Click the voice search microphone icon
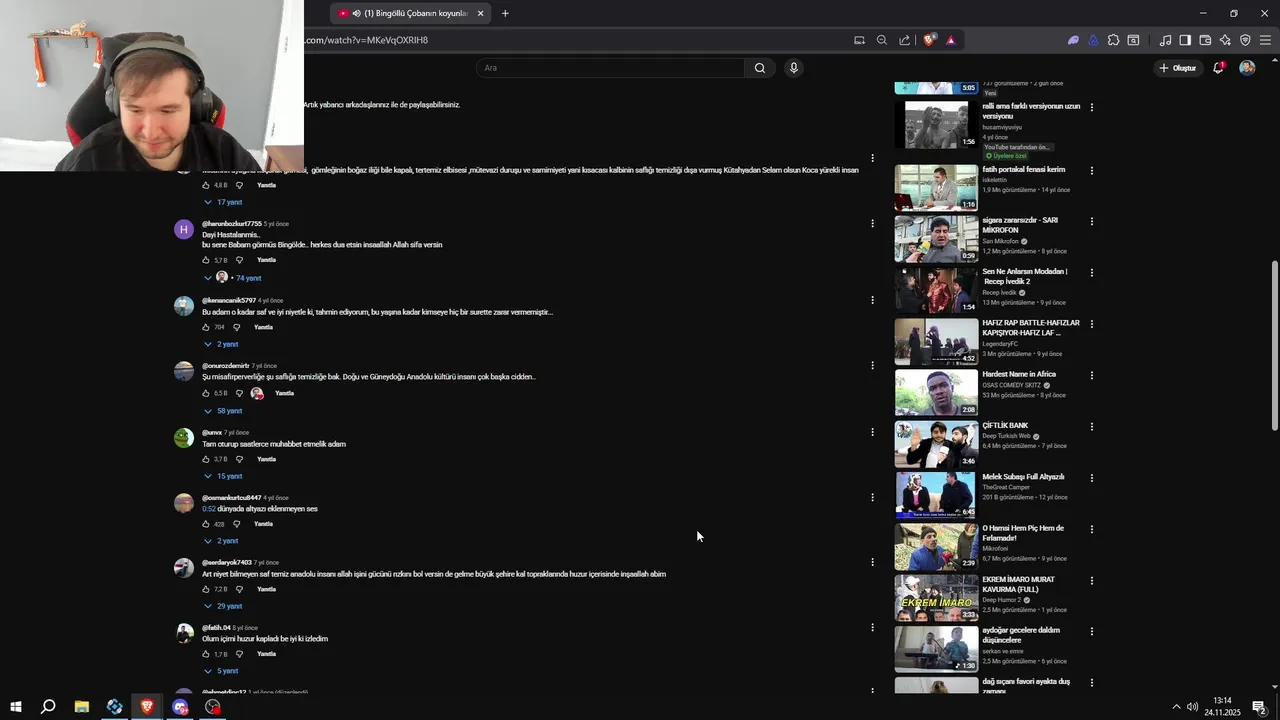Viewport: 1280px width, 720px height. pyautogui.click(x=793, y=68)
